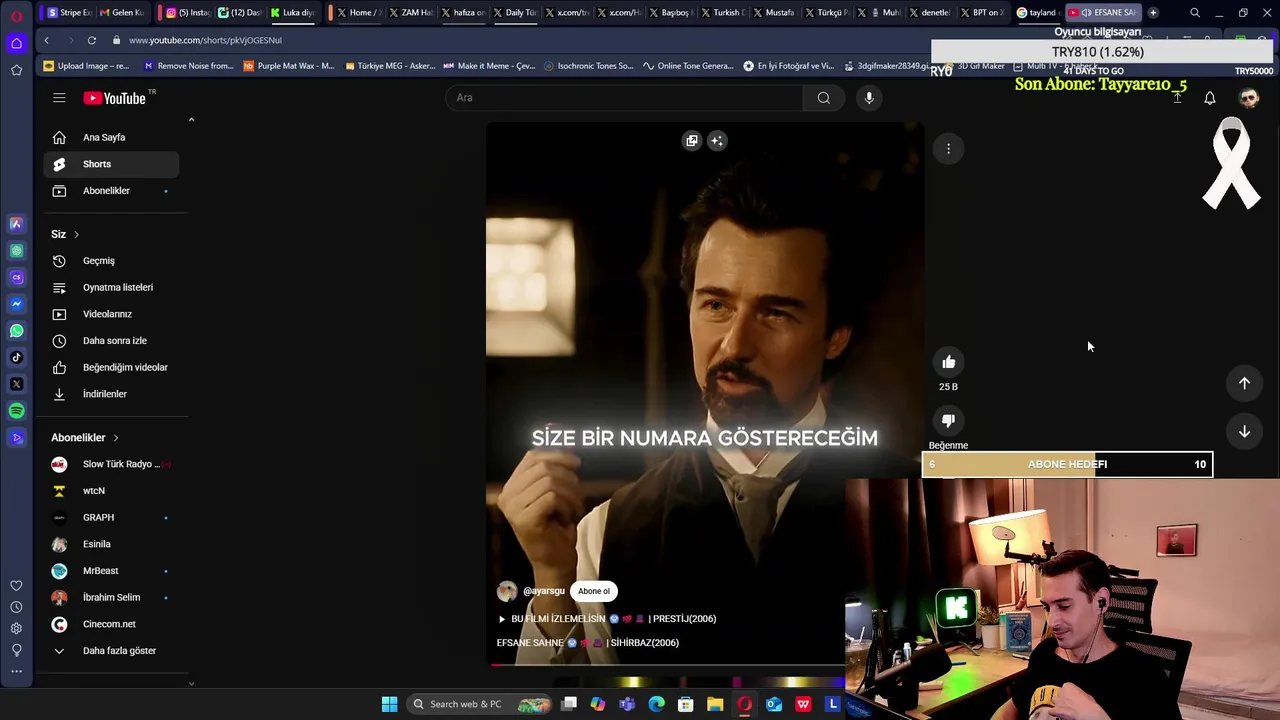Open Opera sidebar settings gear
This screenshot has width=1280, height=720.
click(16, 628)
